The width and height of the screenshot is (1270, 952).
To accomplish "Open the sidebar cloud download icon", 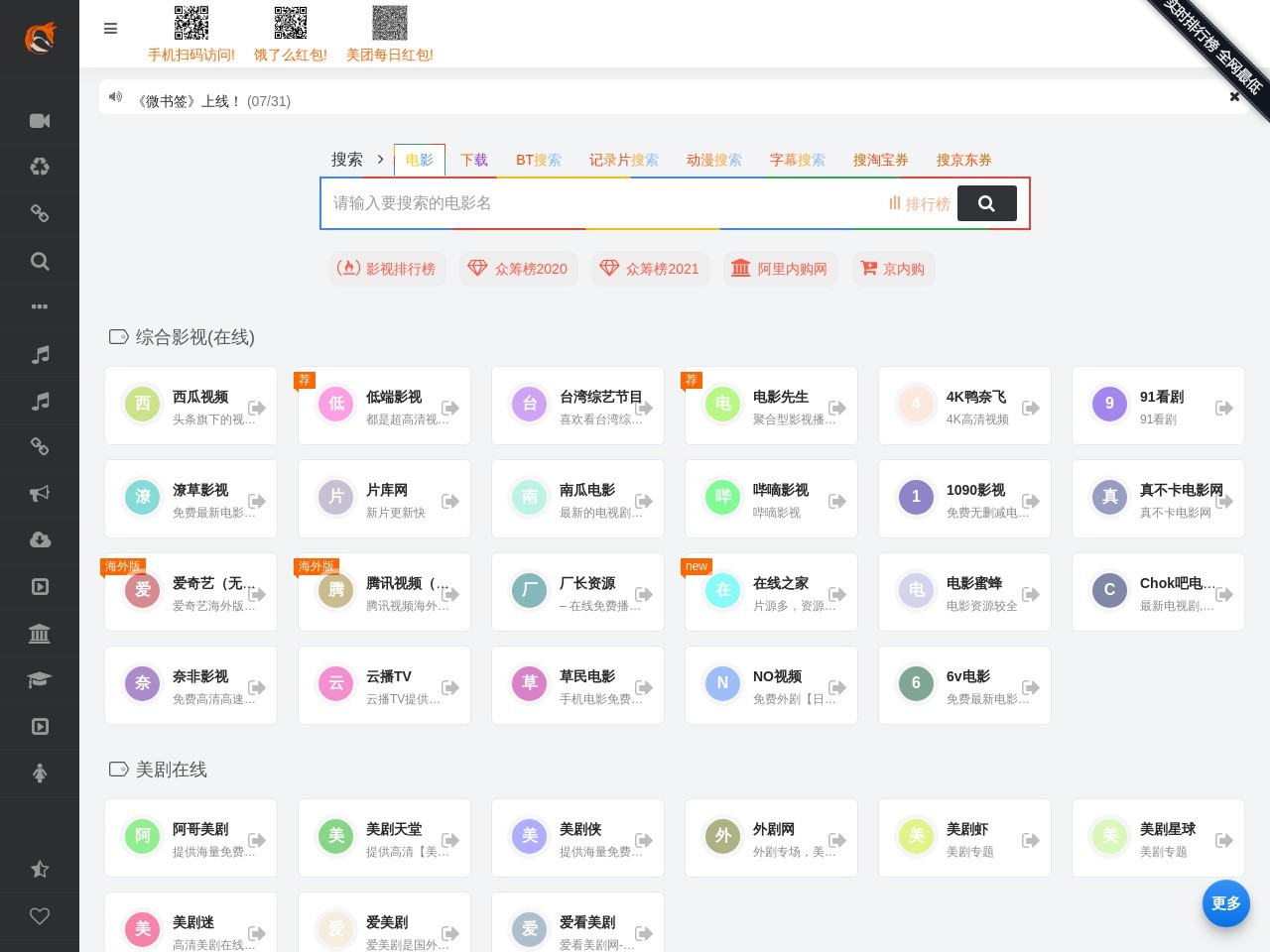I will pos(40,539).
